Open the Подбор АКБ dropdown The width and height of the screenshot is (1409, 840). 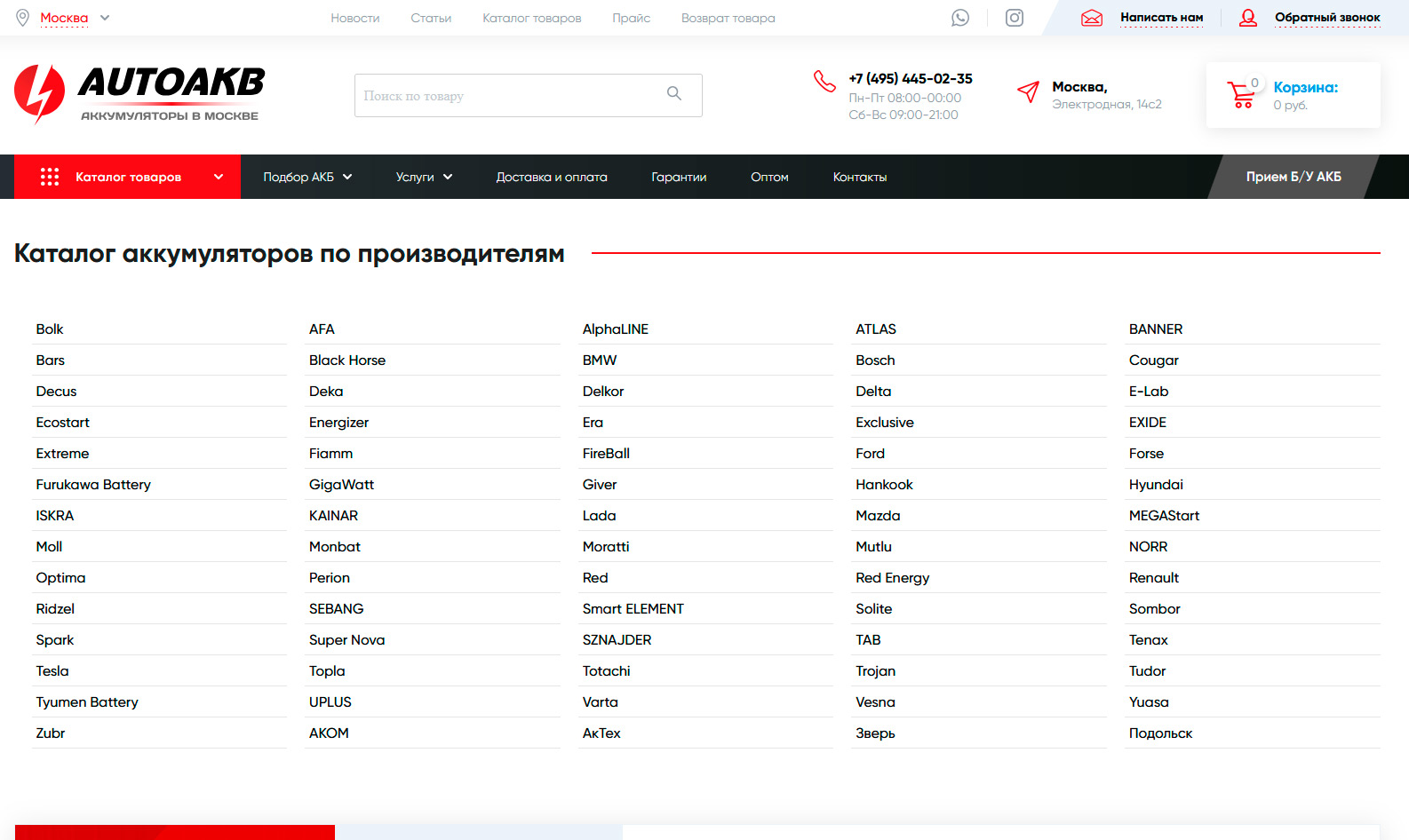307,177
